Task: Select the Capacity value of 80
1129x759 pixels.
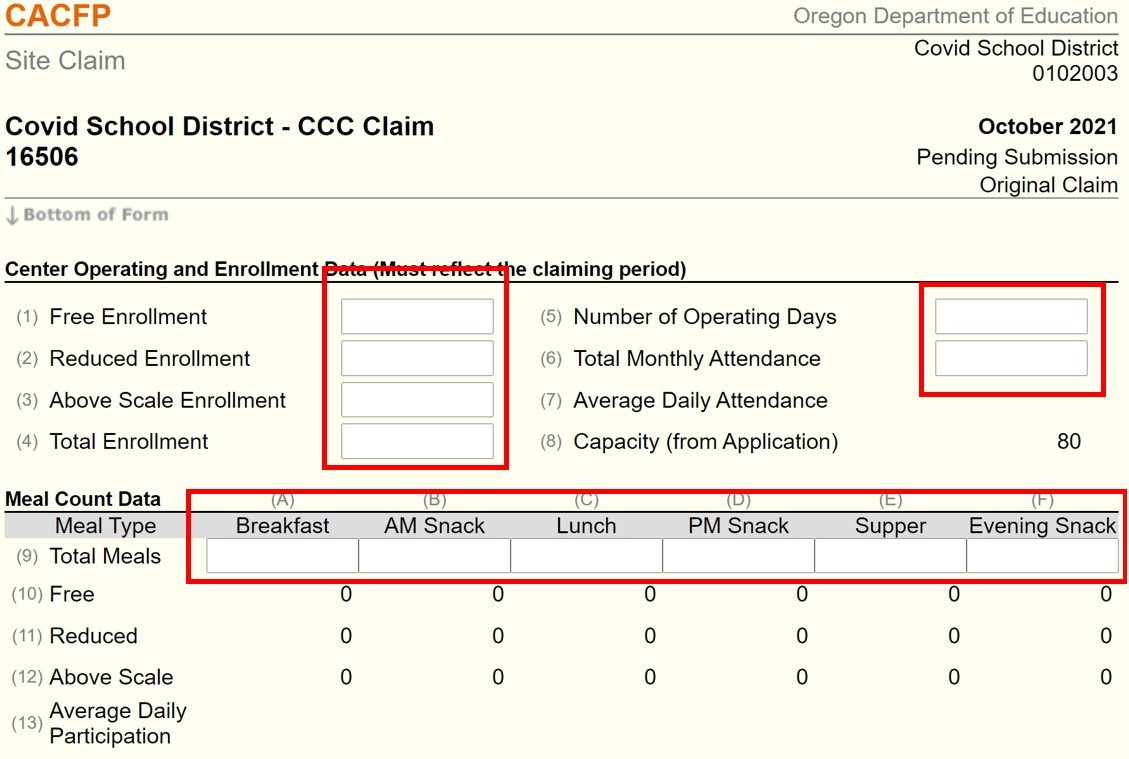Action: click(x=1067, y=440)
